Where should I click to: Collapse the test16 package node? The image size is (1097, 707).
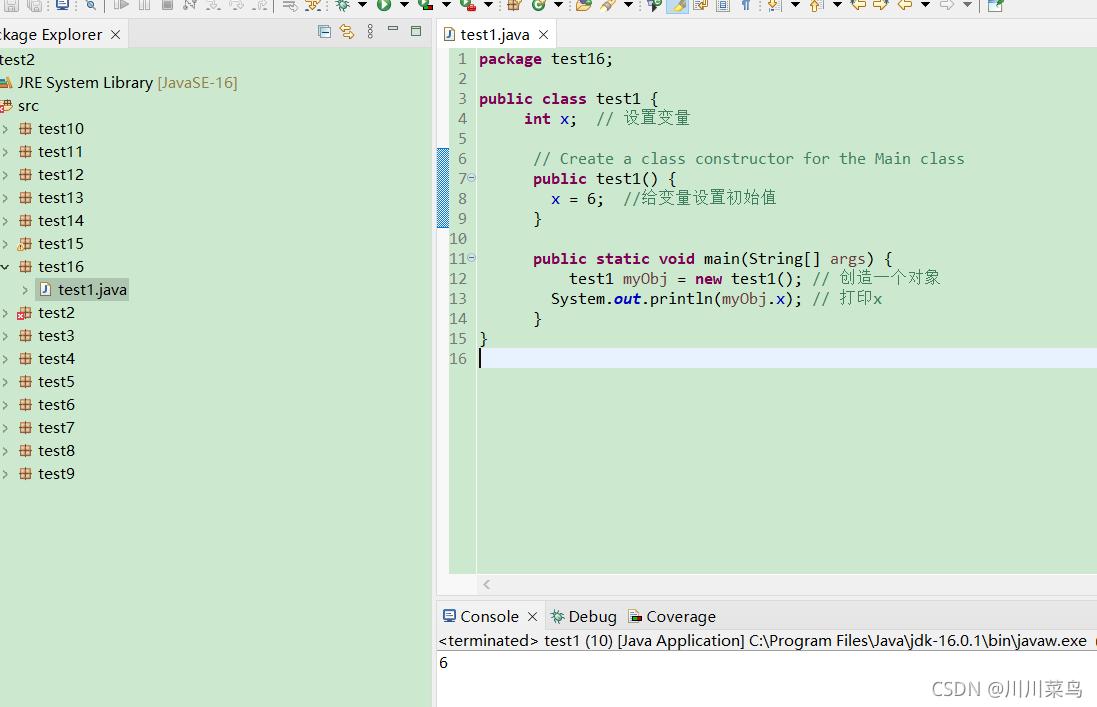tap(5, 266)
